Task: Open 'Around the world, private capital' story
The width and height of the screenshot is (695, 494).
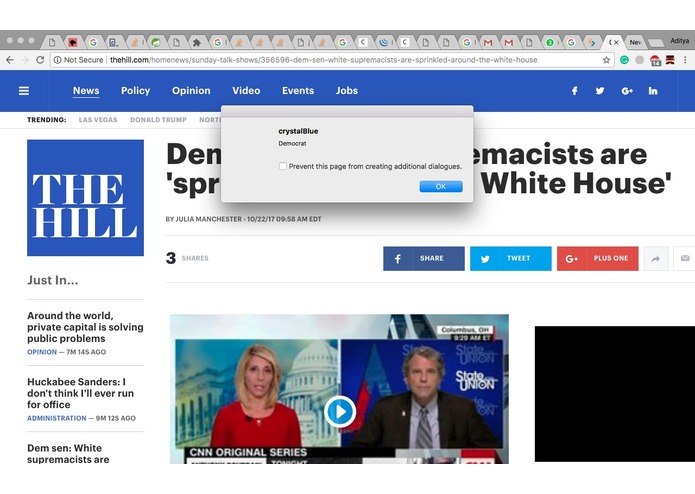Action: [x=85, y=327]
